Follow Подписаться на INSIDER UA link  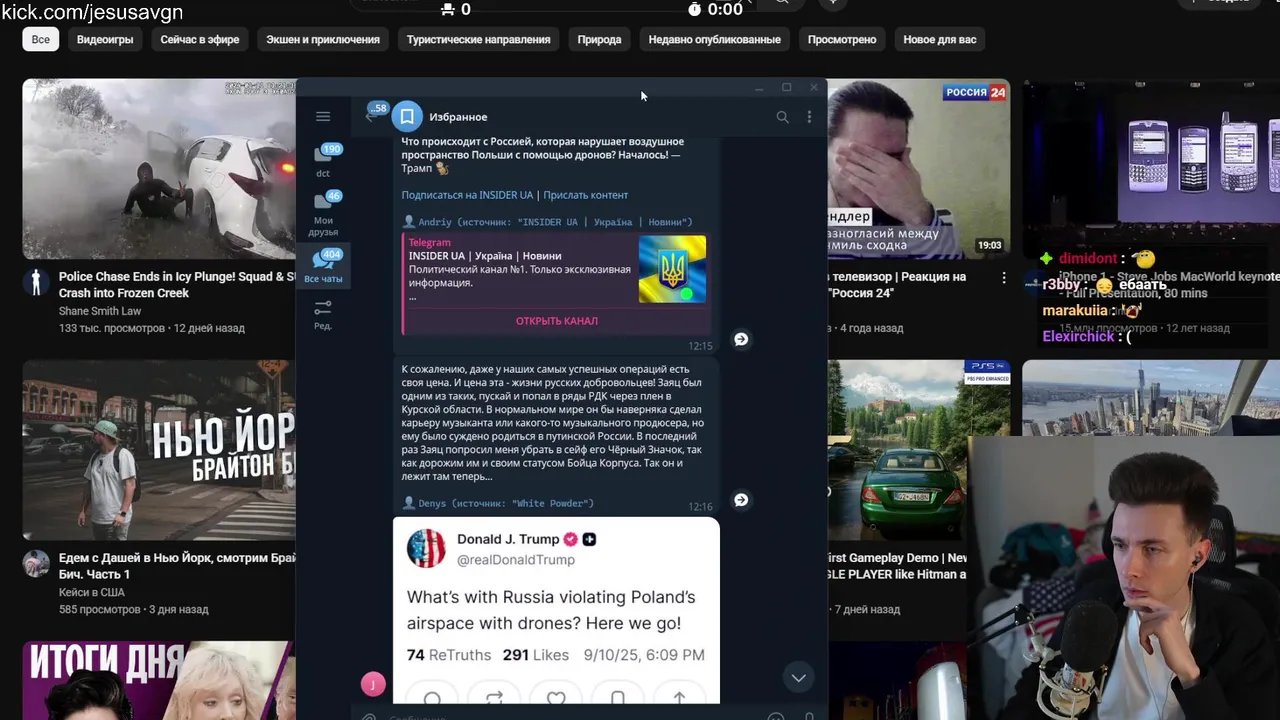tap(467, 195)
